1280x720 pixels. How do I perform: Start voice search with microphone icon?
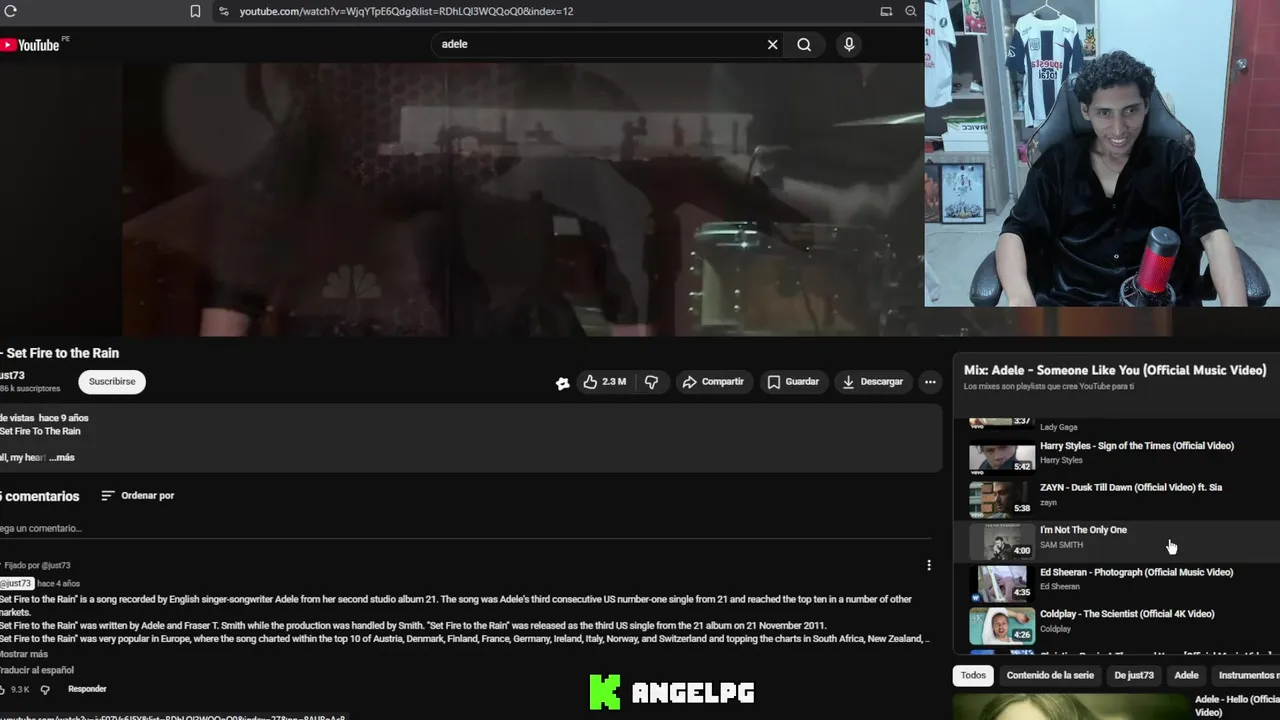click(849, 44)
